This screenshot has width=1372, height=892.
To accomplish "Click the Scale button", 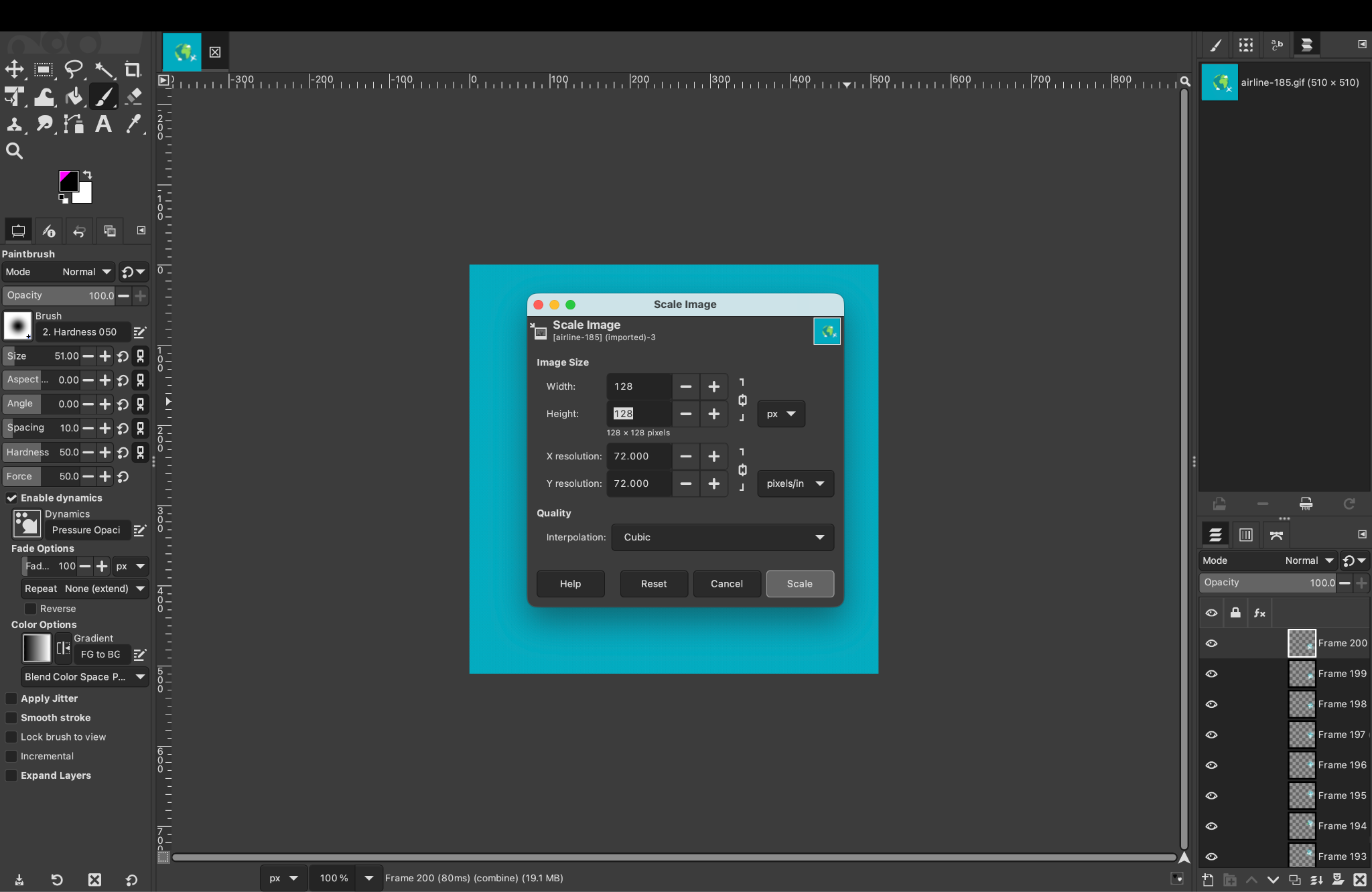I will pos(799,583).
